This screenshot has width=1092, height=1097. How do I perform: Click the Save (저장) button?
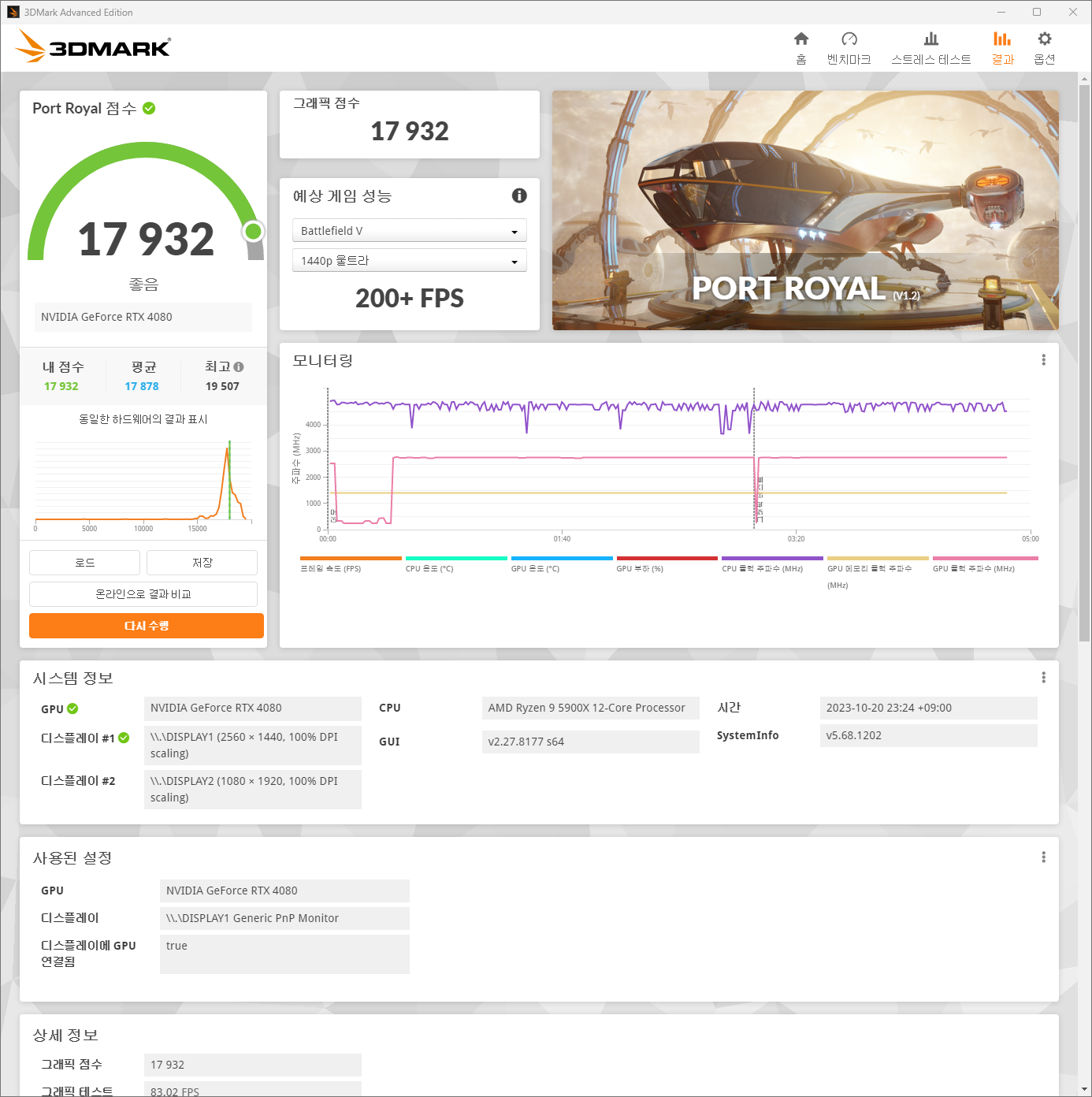(x=202, y=563)
